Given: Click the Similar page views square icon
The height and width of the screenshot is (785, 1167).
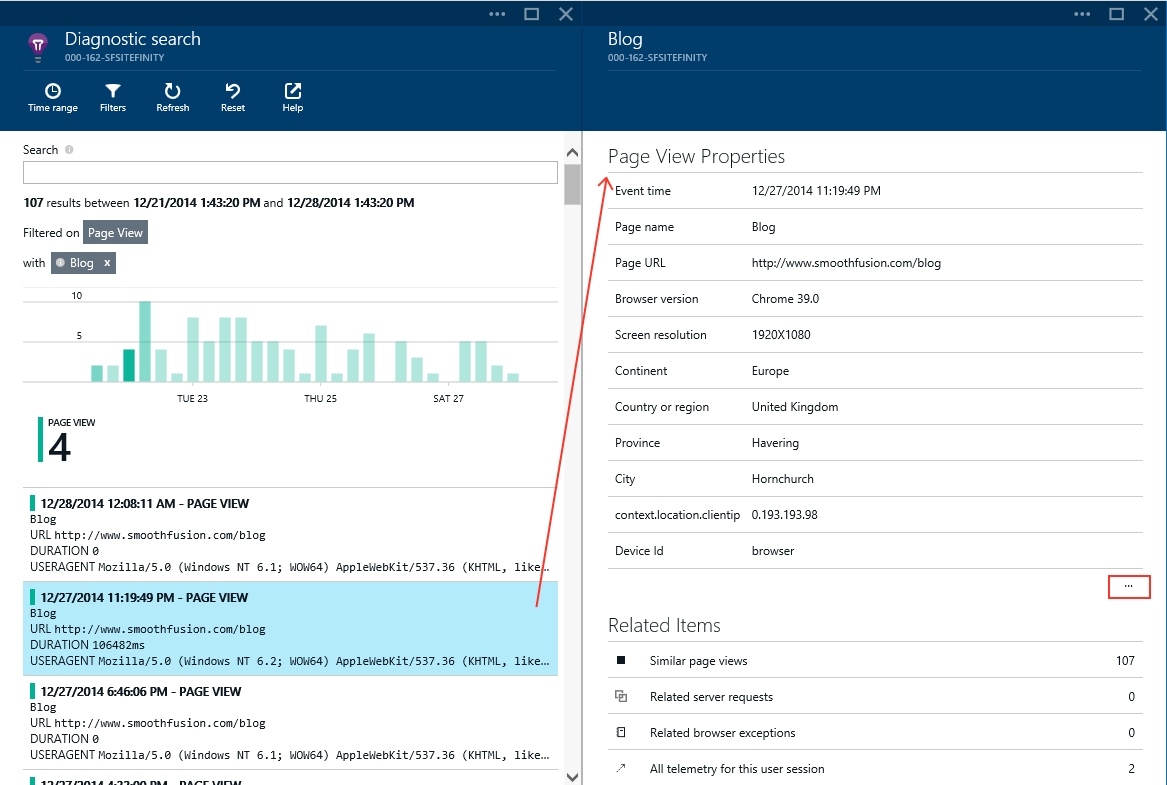Looking at the screenshot, I should pyautogui.click(x=621, y=660).
